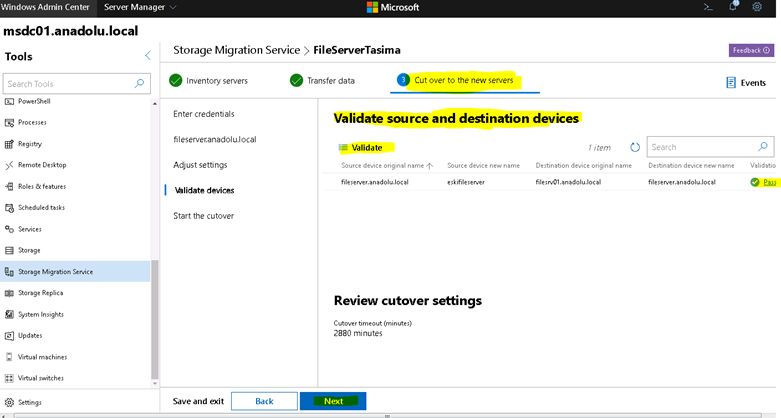Go to fileserver.anadolu.local step
Screen dimensions: 781x418
coord(215,139)
